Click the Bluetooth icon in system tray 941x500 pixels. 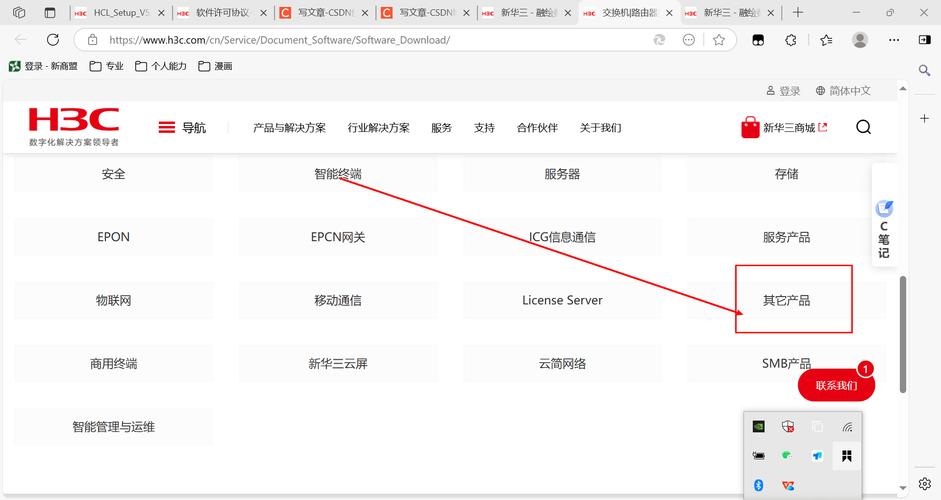point(759,485)
